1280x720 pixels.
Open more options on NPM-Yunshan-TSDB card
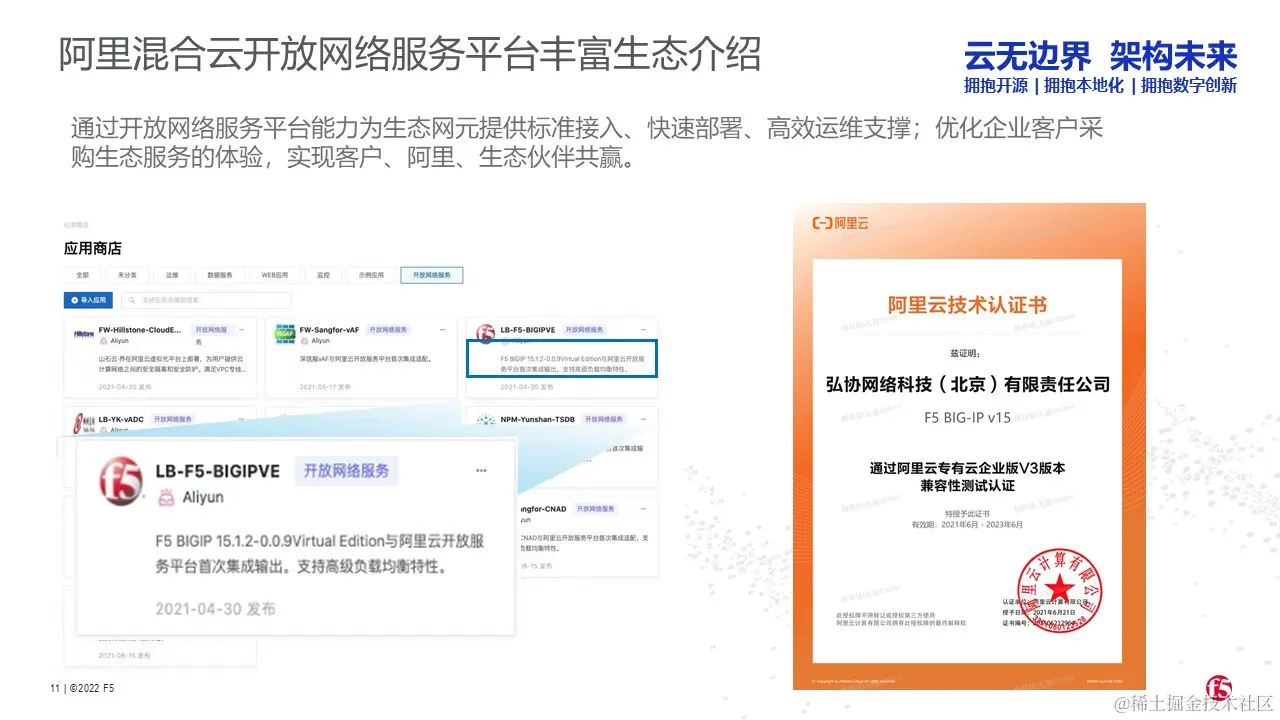coord(643,420)
